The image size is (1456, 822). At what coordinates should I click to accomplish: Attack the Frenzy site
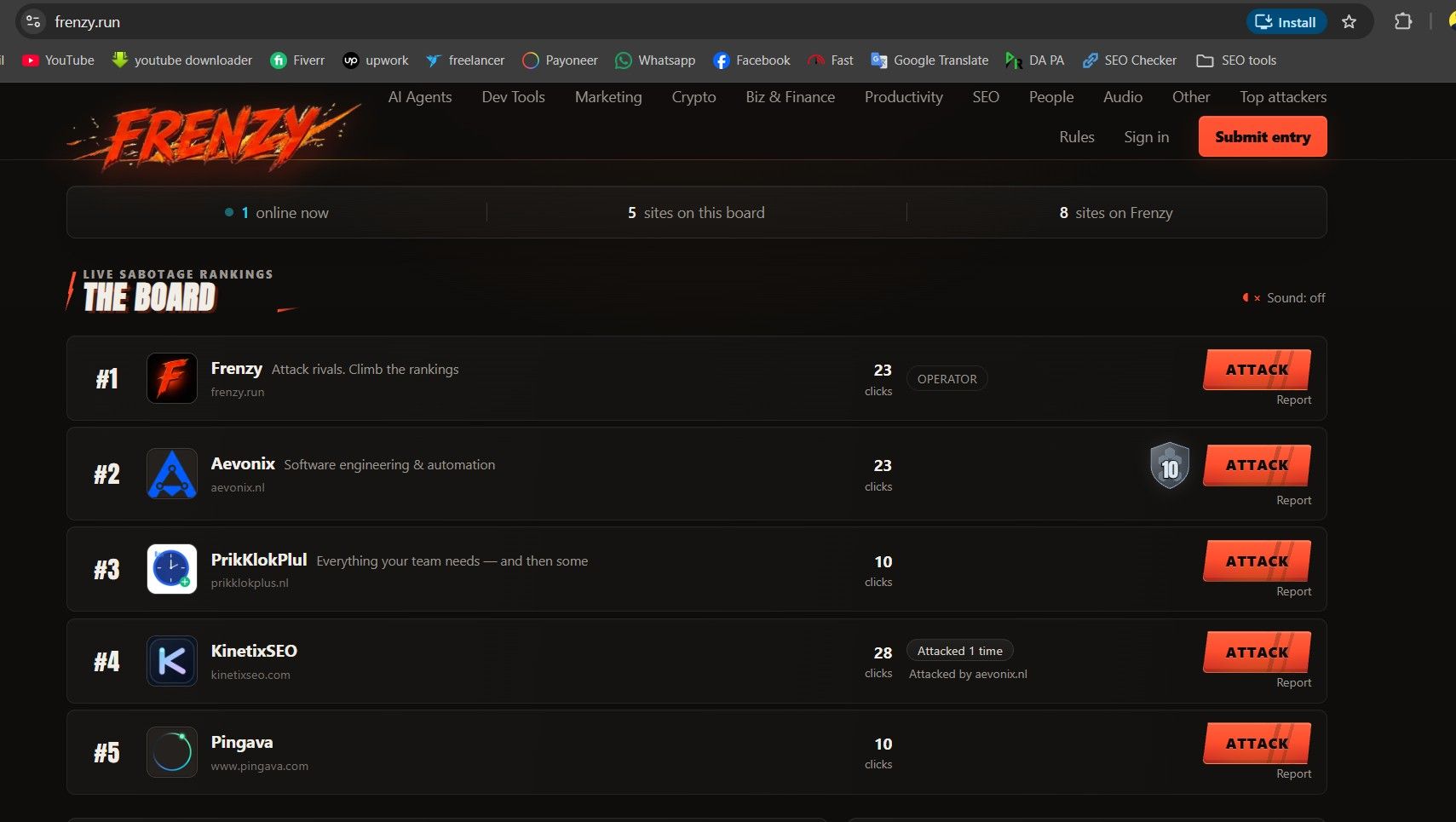(x=1257, y=370)
